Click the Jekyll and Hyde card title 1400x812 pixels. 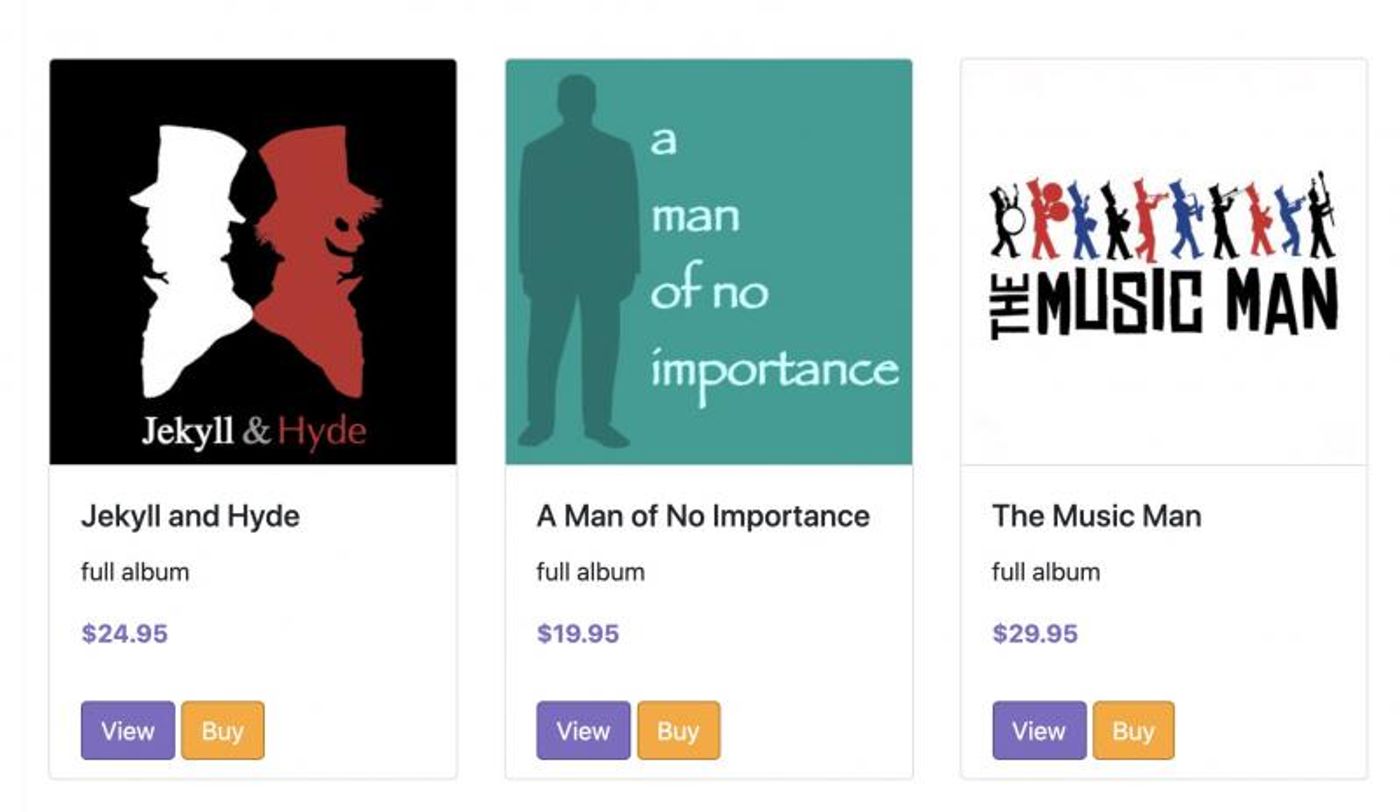pos(190,516)
